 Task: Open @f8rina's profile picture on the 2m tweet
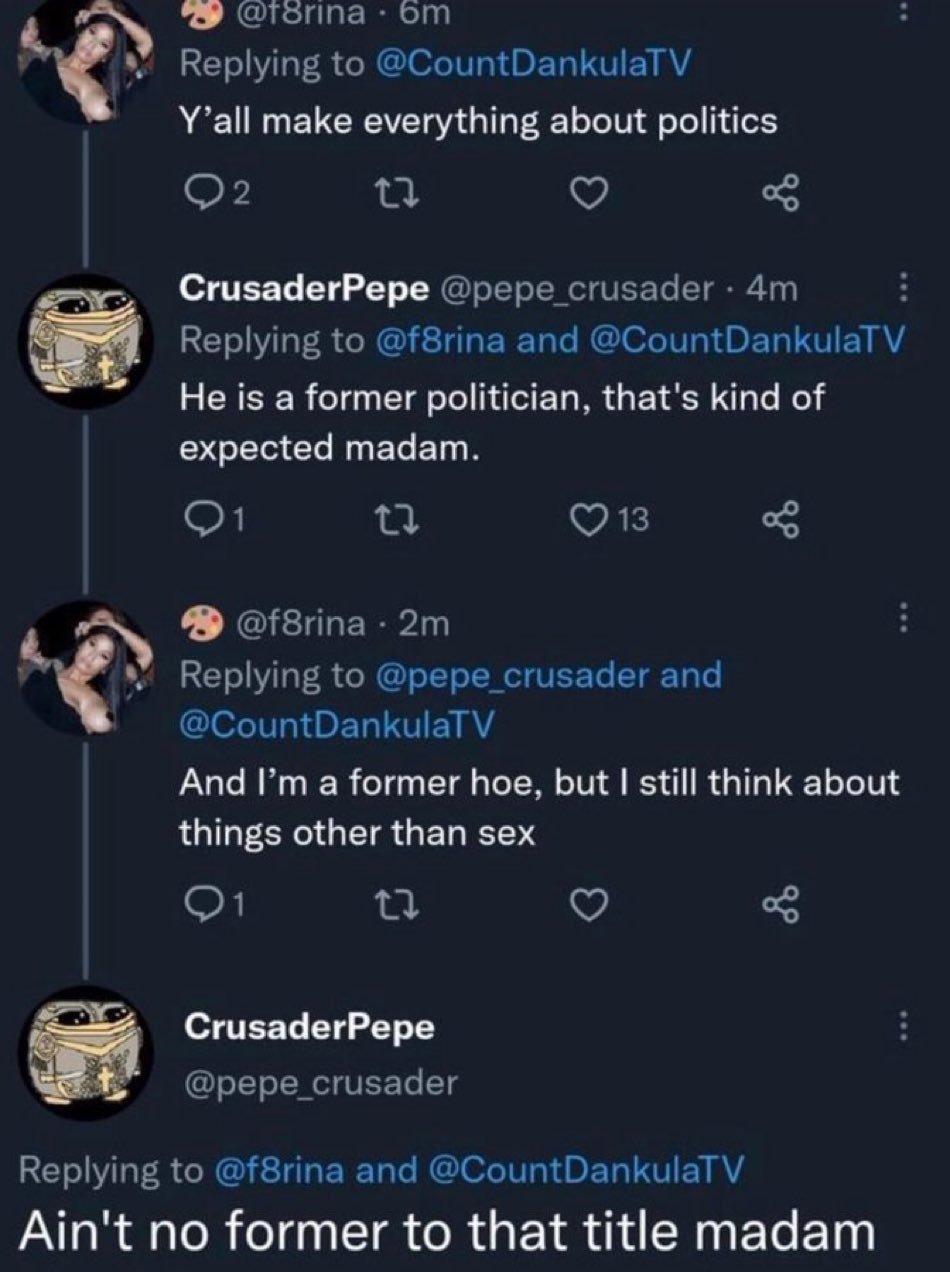point(85,667)
